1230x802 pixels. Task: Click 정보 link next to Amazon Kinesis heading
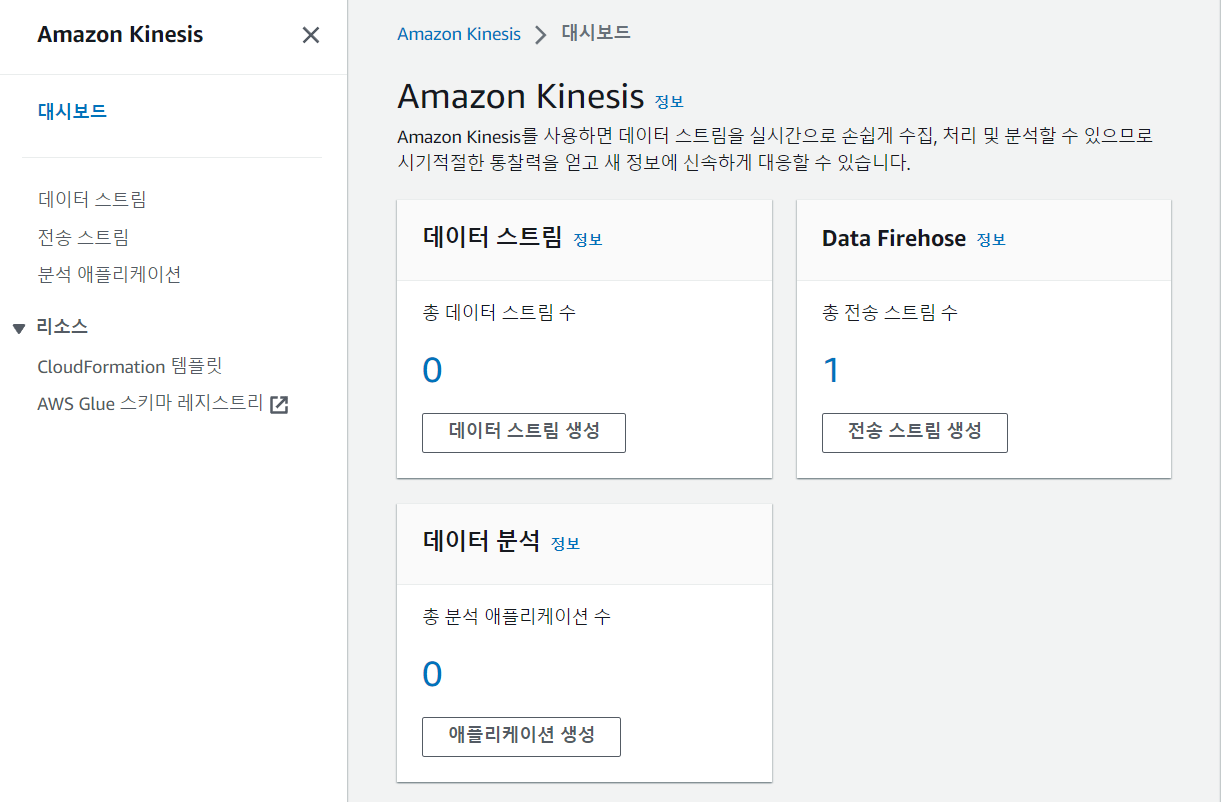(669, 101)
